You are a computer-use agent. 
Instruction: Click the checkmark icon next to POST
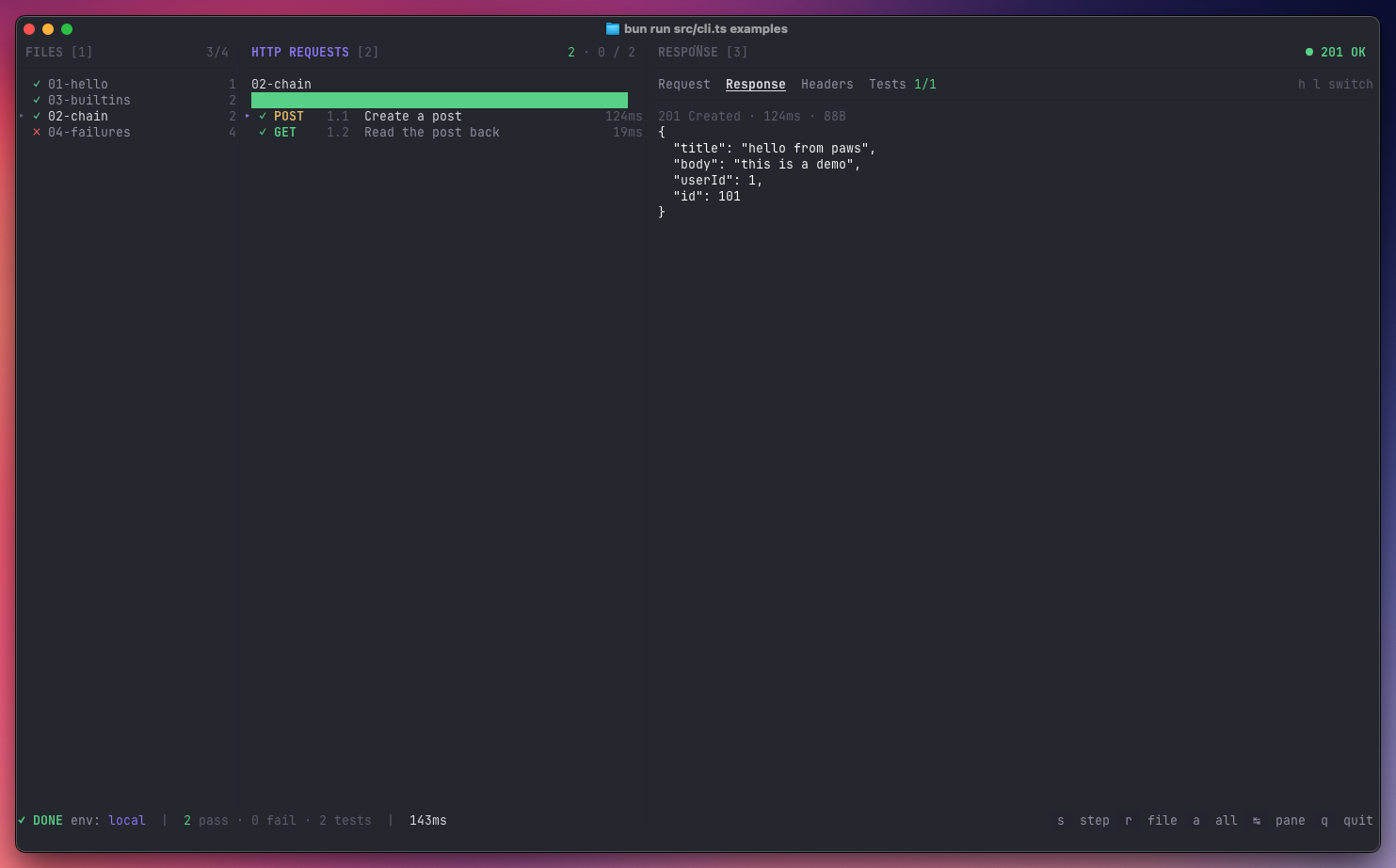point(263,117)
